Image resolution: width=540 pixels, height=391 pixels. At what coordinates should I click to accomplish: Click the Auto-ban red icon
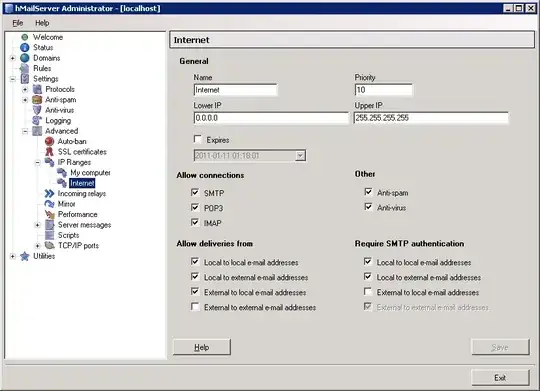click(x=49, y=141)
